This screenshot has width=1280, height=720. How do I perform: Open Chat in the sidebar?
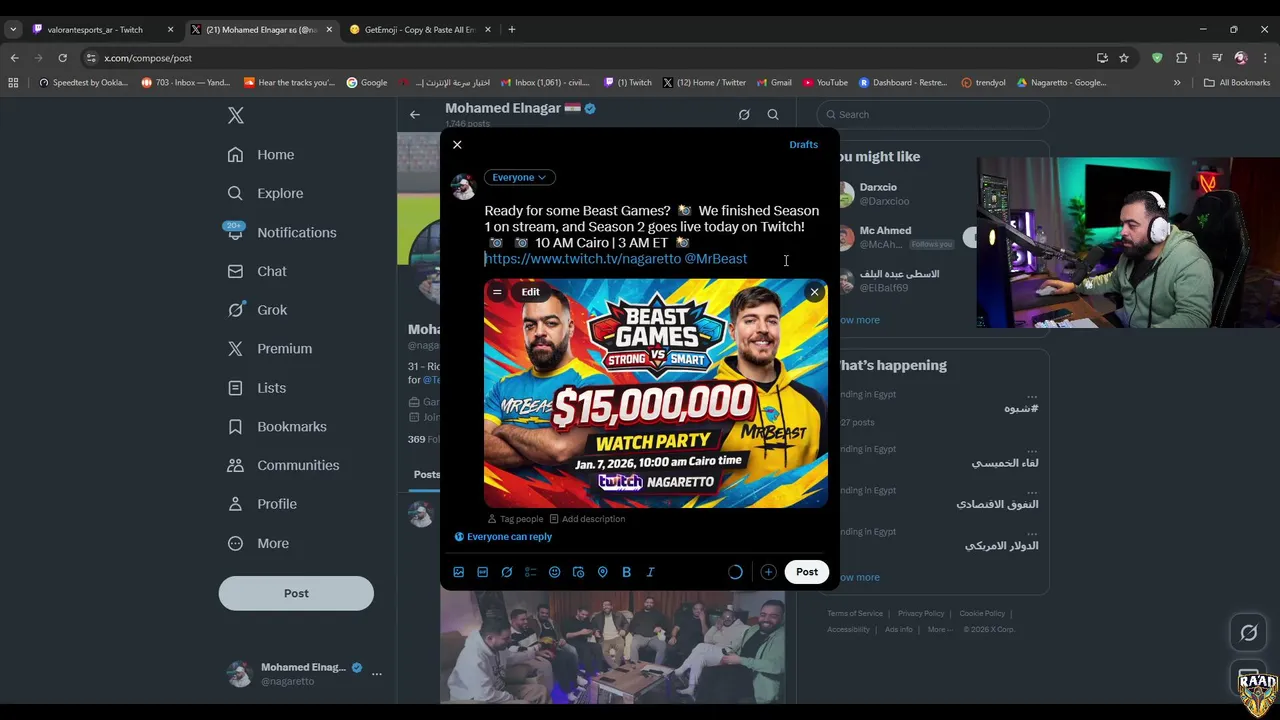point(257,272)
